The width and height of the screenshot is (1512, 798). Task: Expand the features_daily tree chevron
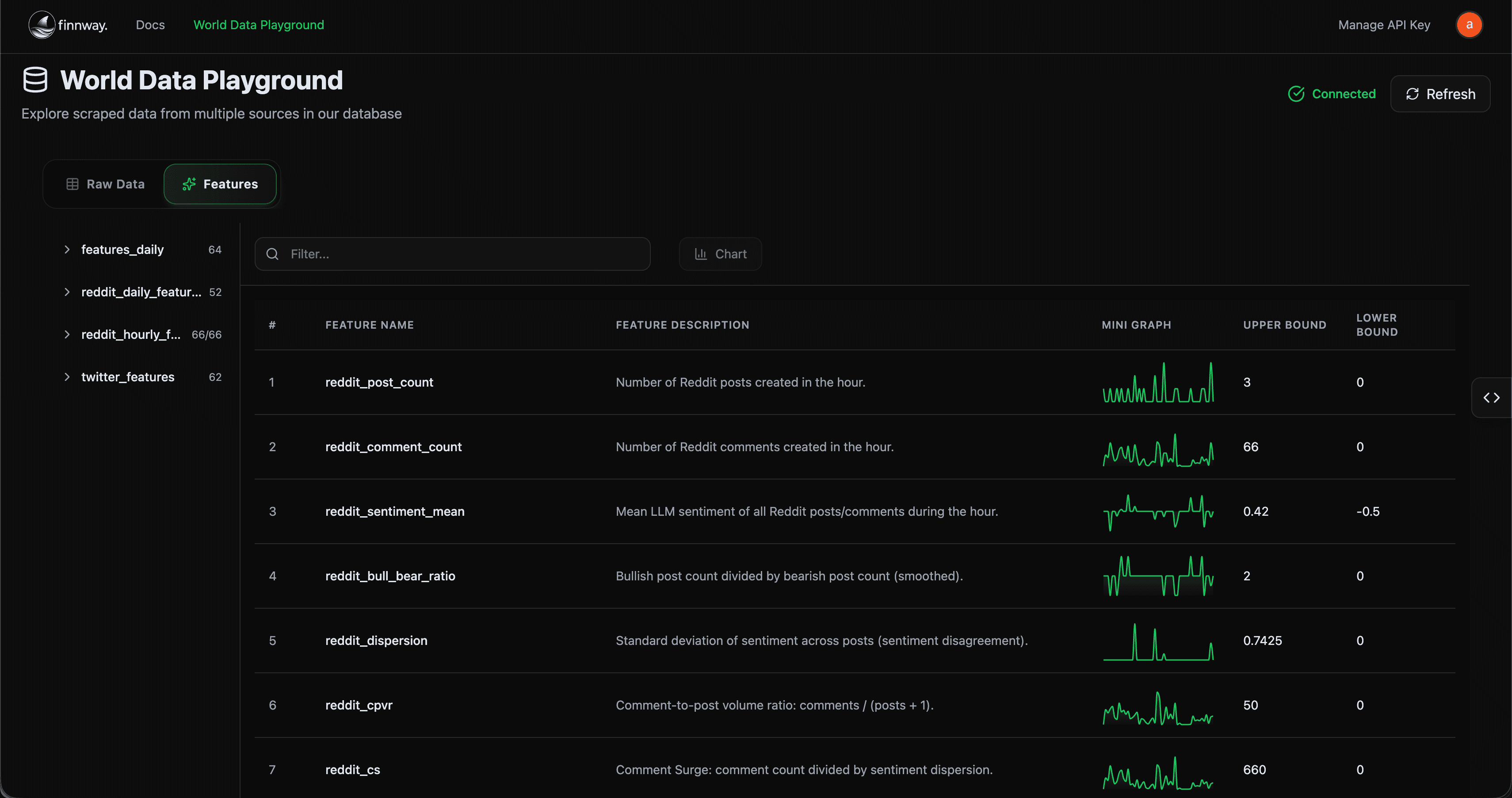[x=67, y=249]
